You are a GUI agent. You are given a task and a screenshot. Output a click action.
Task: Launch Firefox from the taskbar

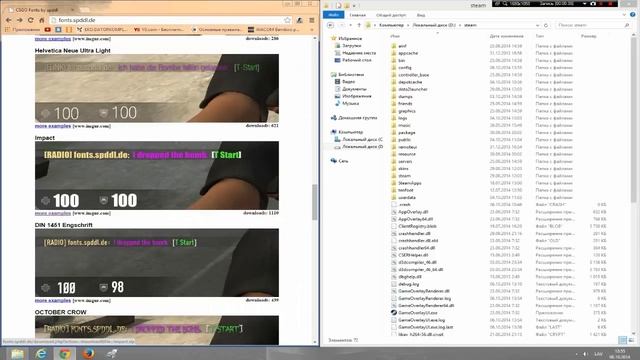tap(88, 353)
